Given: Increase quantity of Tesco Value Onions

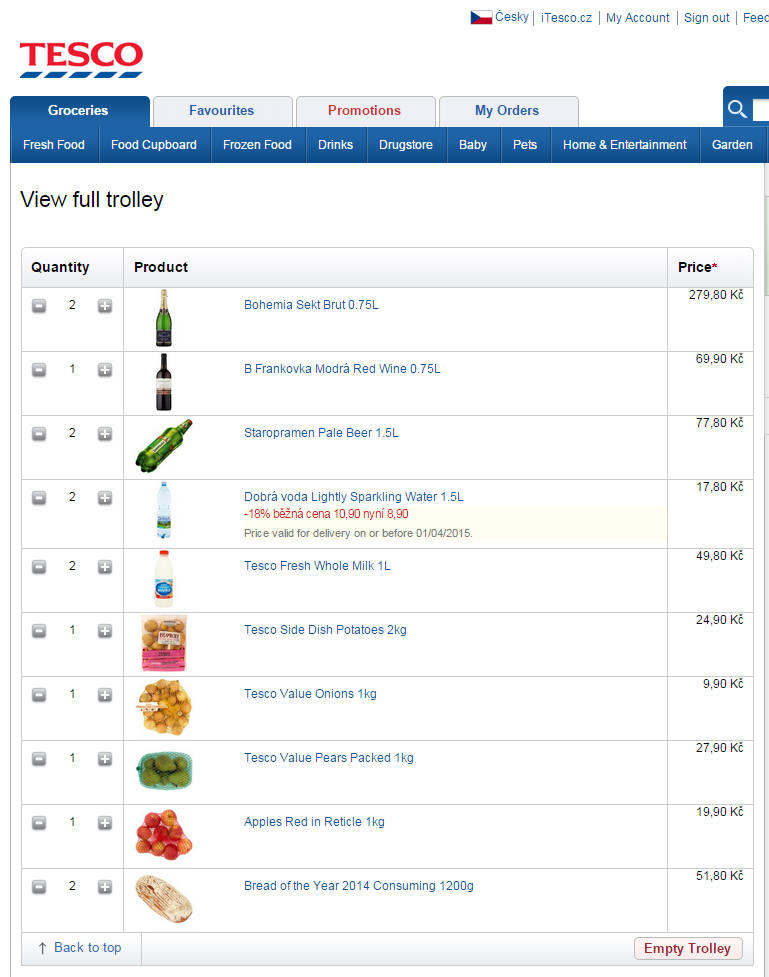Looking at the screenshot, I should 105,695.
